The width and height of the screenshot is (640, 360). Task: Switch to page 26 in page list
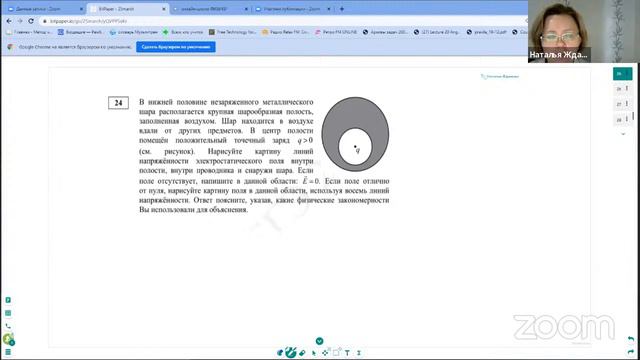(x=619, y=89)
